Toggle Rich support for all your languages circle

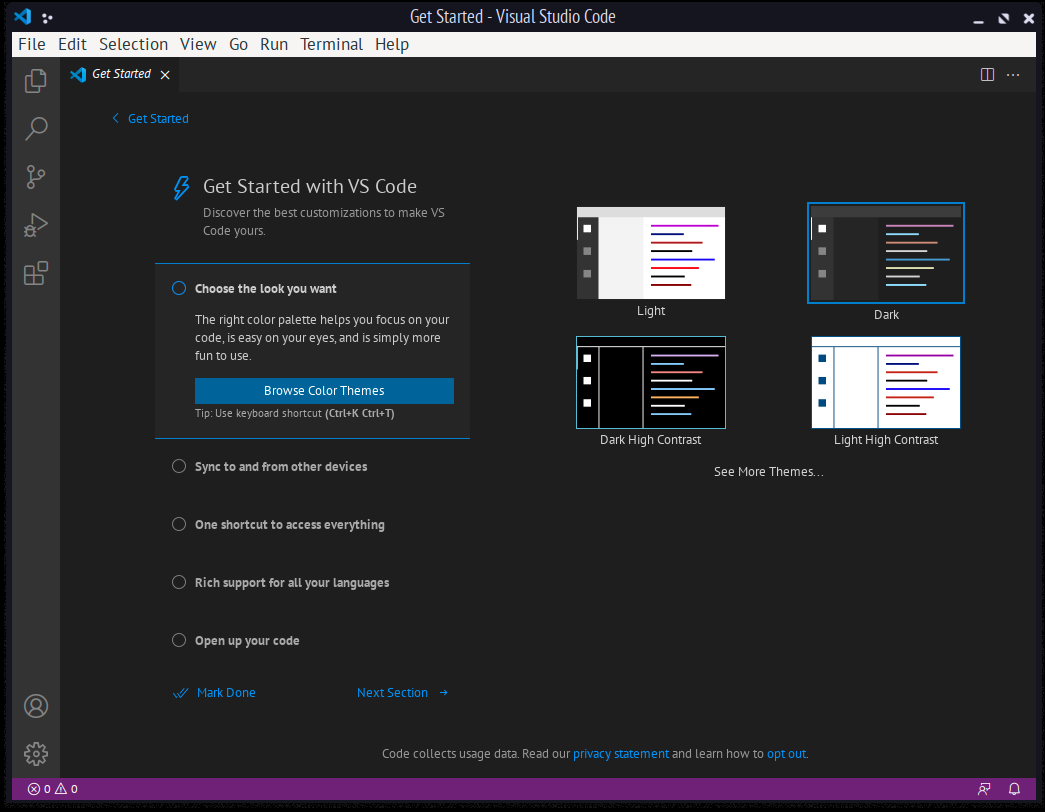[x=179, y=582]
